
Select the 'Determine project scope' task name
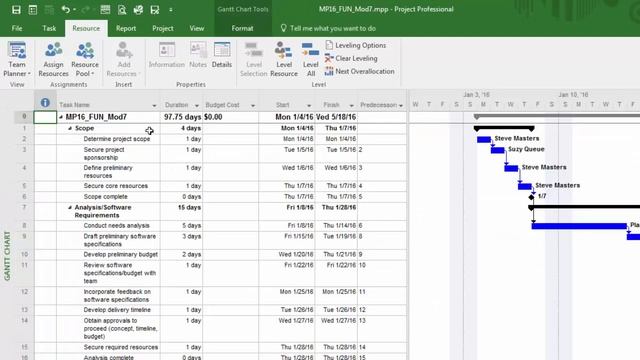(117, 139)
